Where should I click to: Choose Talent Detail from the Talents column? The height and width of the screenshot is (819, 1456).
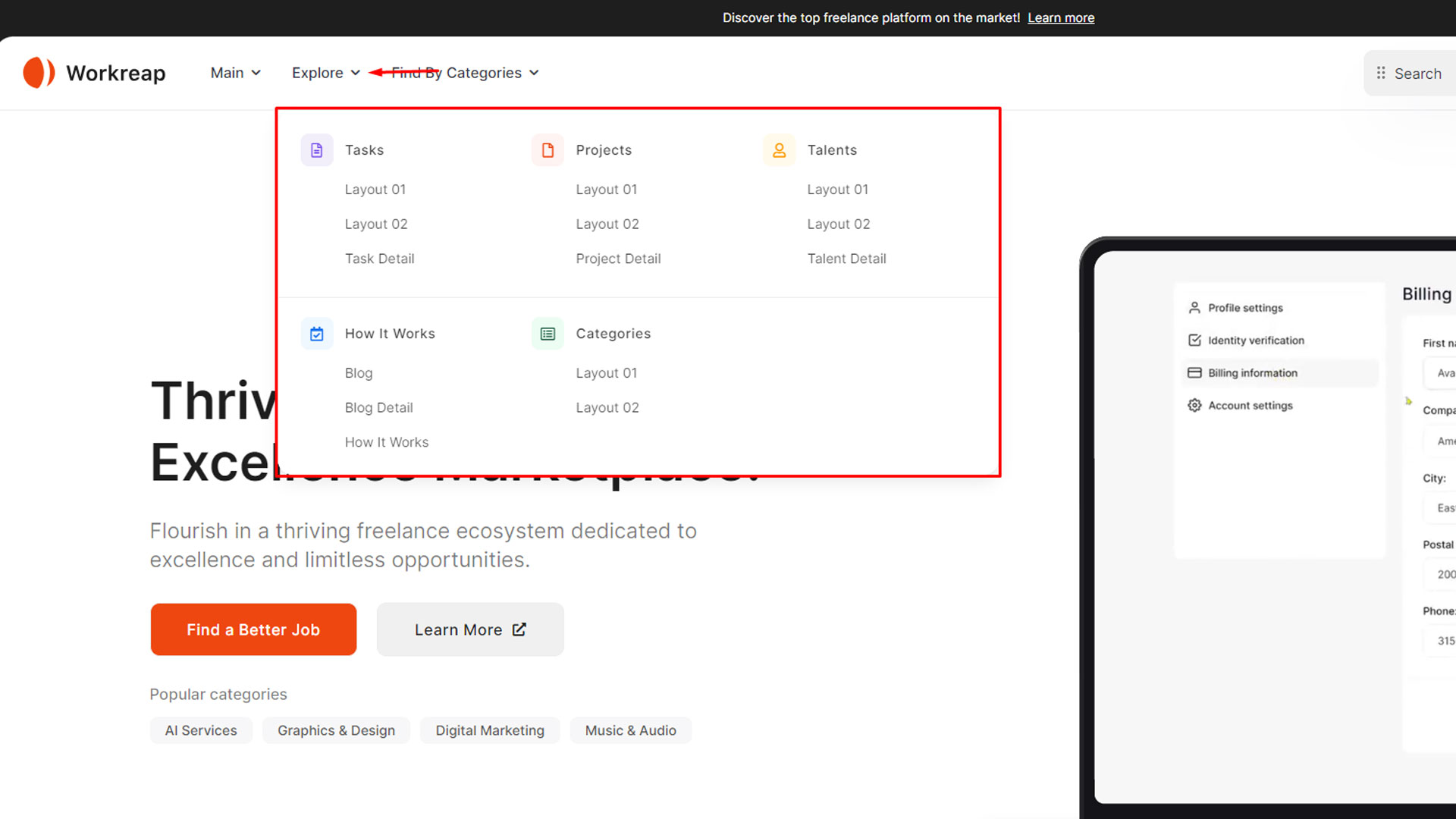[x=846, y=259]
